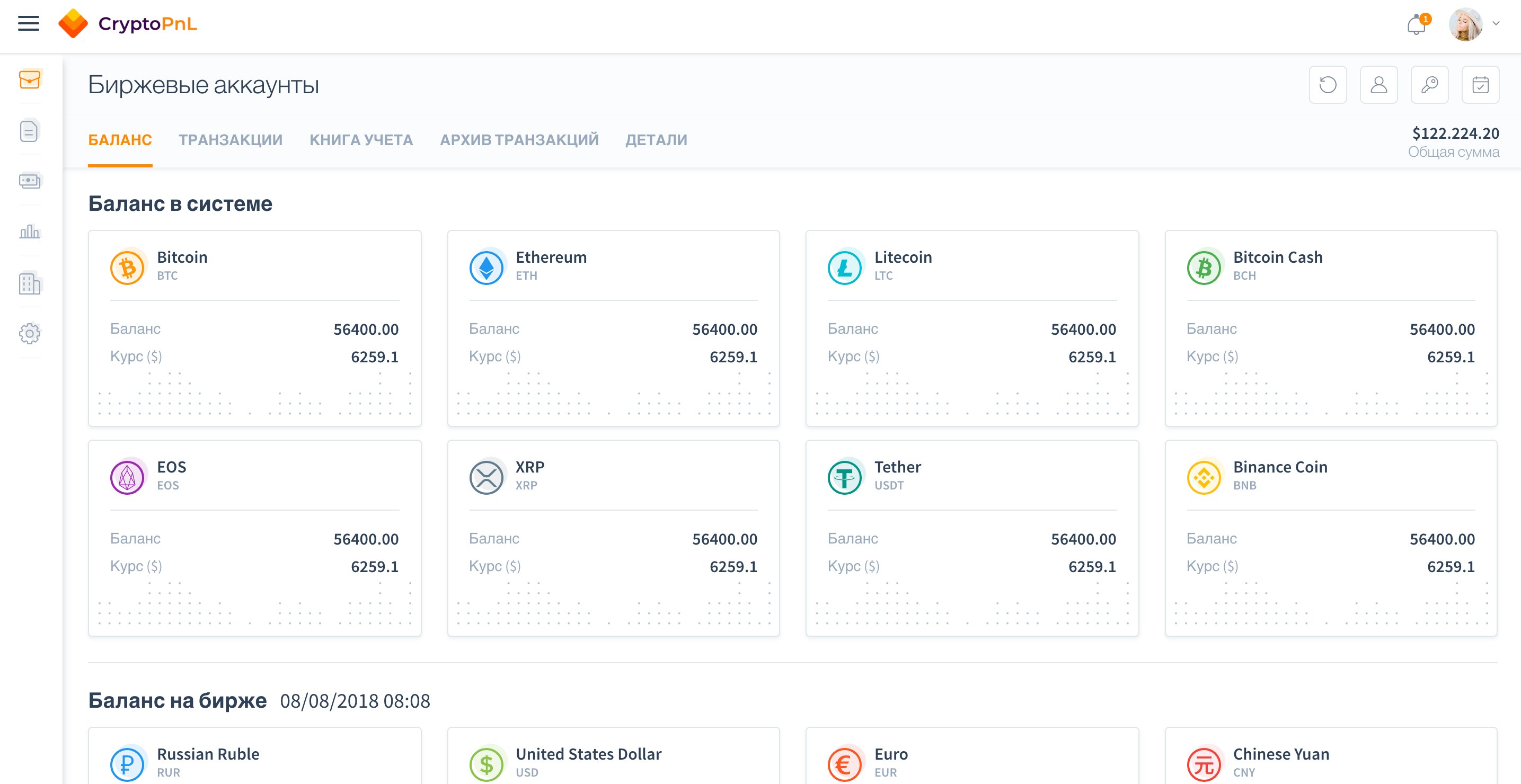Select the ДЕТАЛИ tab

[657, 140]
